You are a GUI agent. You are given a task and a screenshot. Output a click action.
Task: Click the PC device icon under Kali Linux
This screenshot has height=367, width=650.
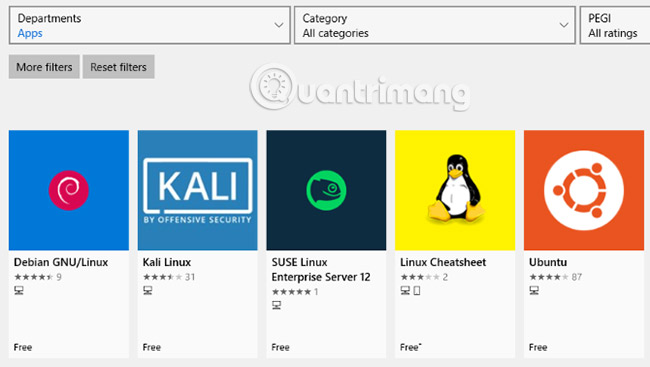coord(148,291)
